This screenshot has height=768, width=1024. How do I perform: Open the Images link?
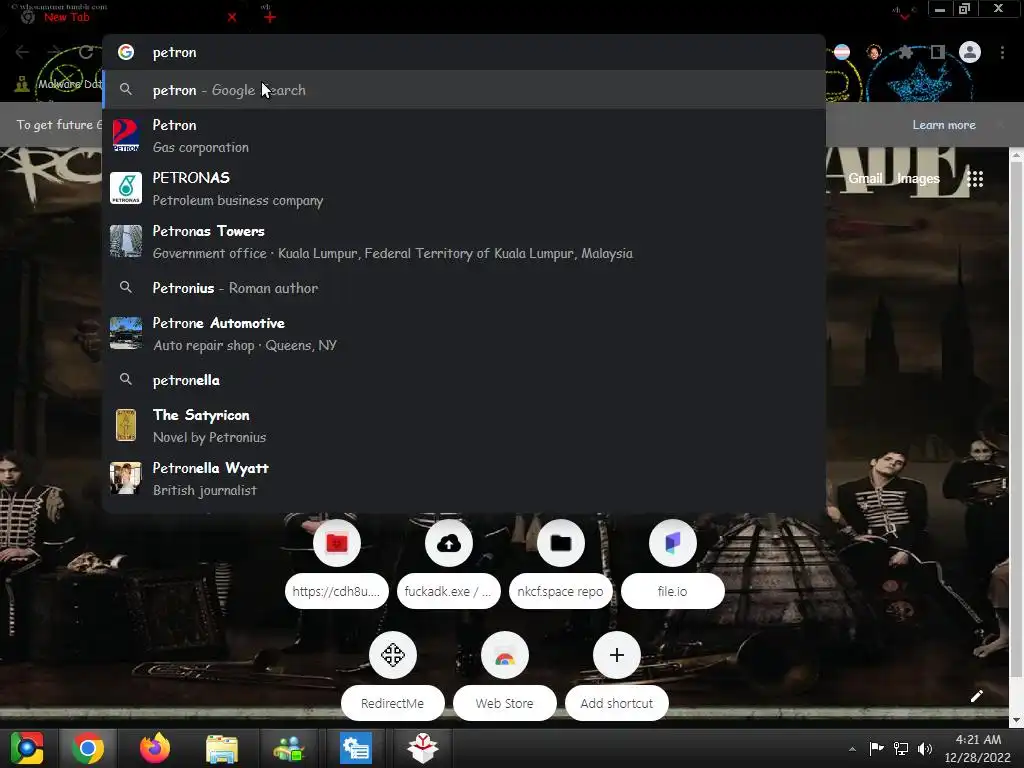(918, 178)
